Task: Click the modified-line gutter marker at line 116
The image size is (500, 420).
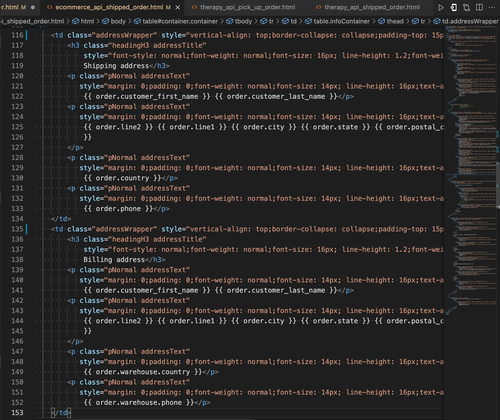Action: (27, 35)
